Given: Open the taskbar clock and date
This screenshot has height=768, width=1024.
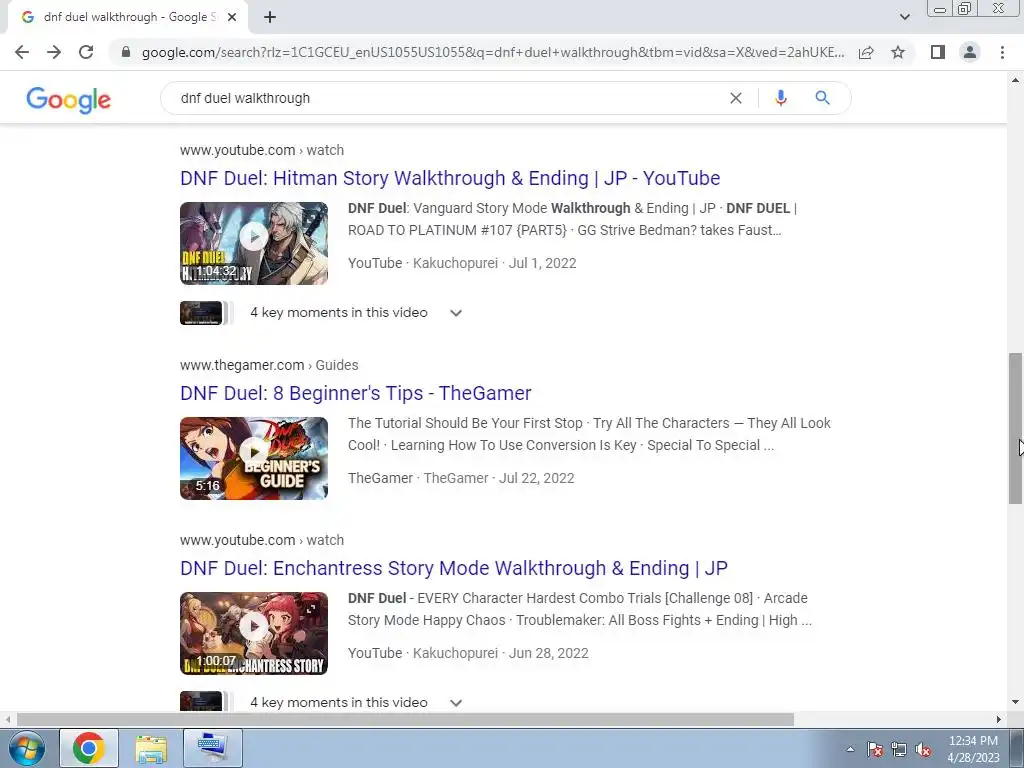Looking at the screenshot, I should click(973, 749).
